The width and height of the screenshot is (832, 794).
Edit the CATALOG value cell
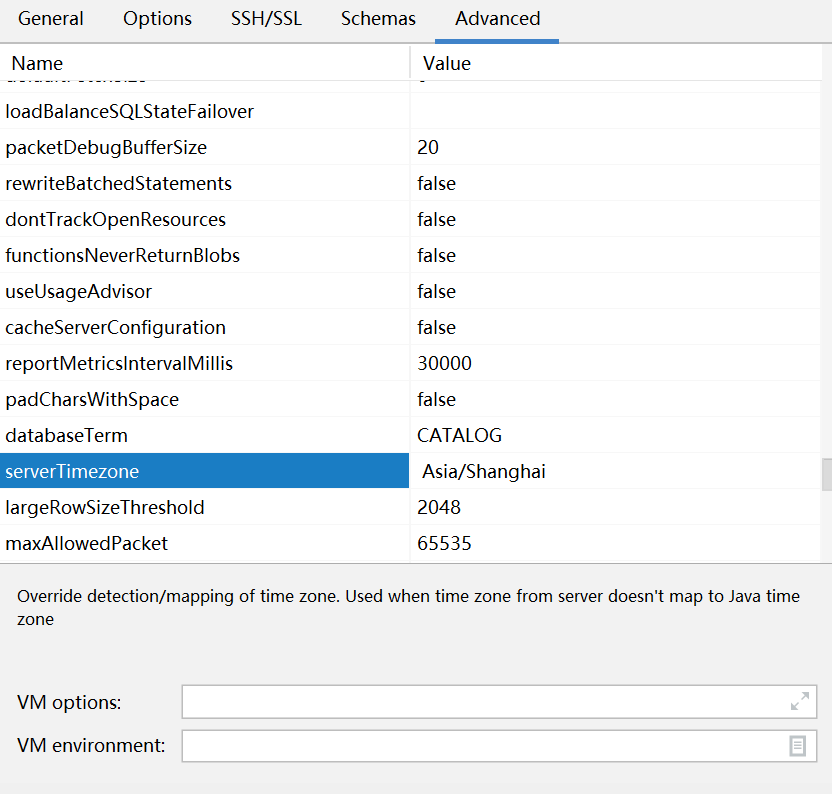(x=616, y=436)
